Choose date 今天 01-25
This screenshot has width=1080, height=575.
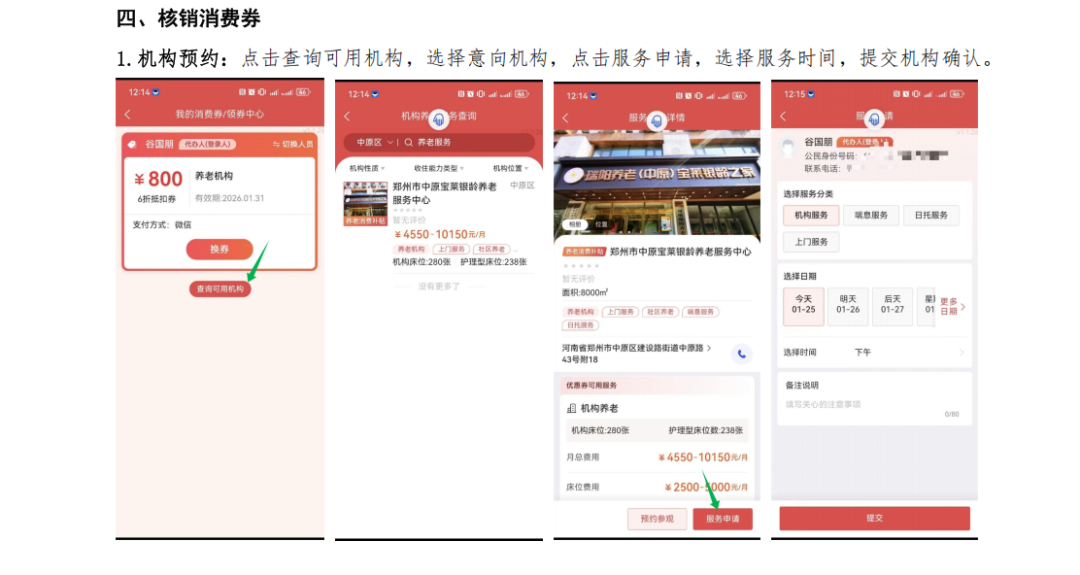click(803, 304)
